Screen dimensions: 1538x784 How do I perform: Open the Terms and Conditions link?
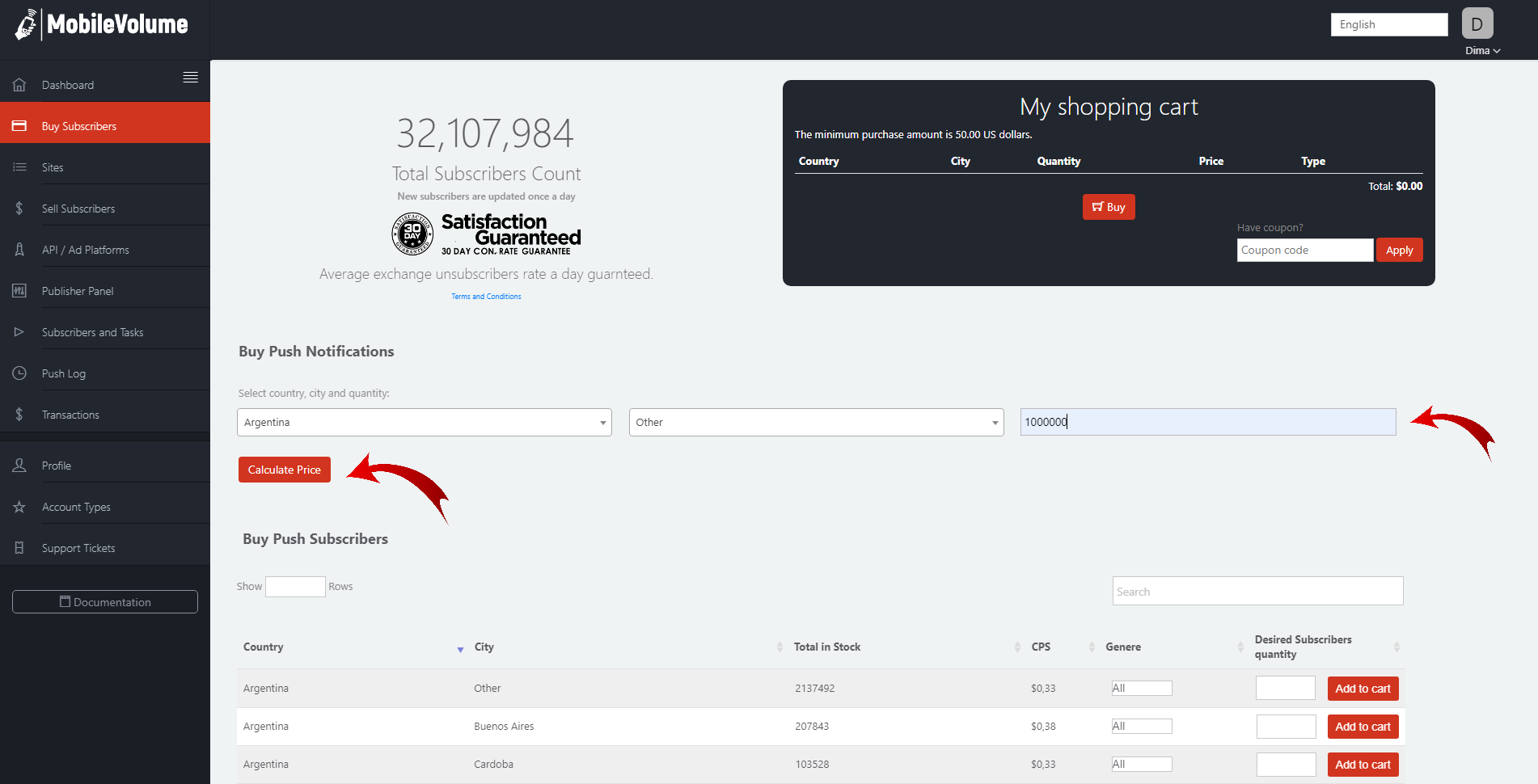(x=486, y=297)
